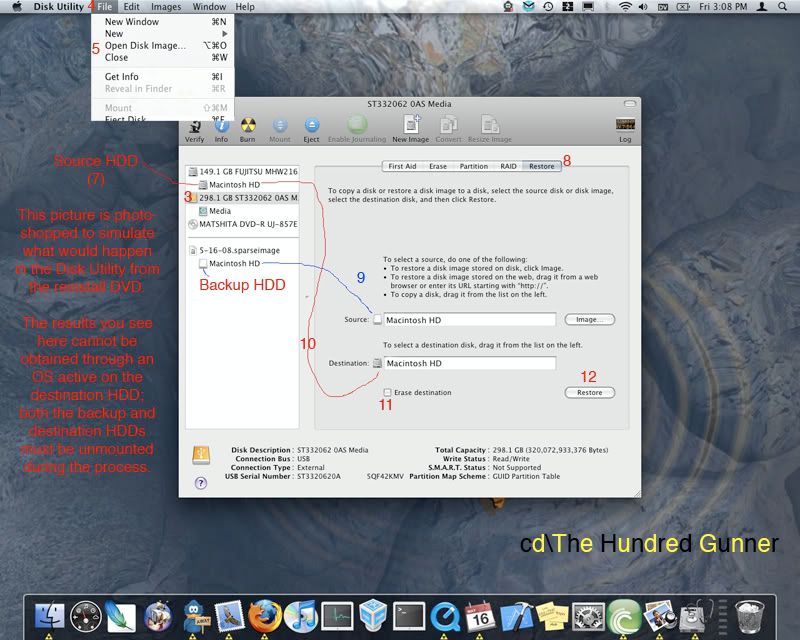Open the Help menu
The height and width of the screenshot is (640, 800).
(x=245, y=7)
